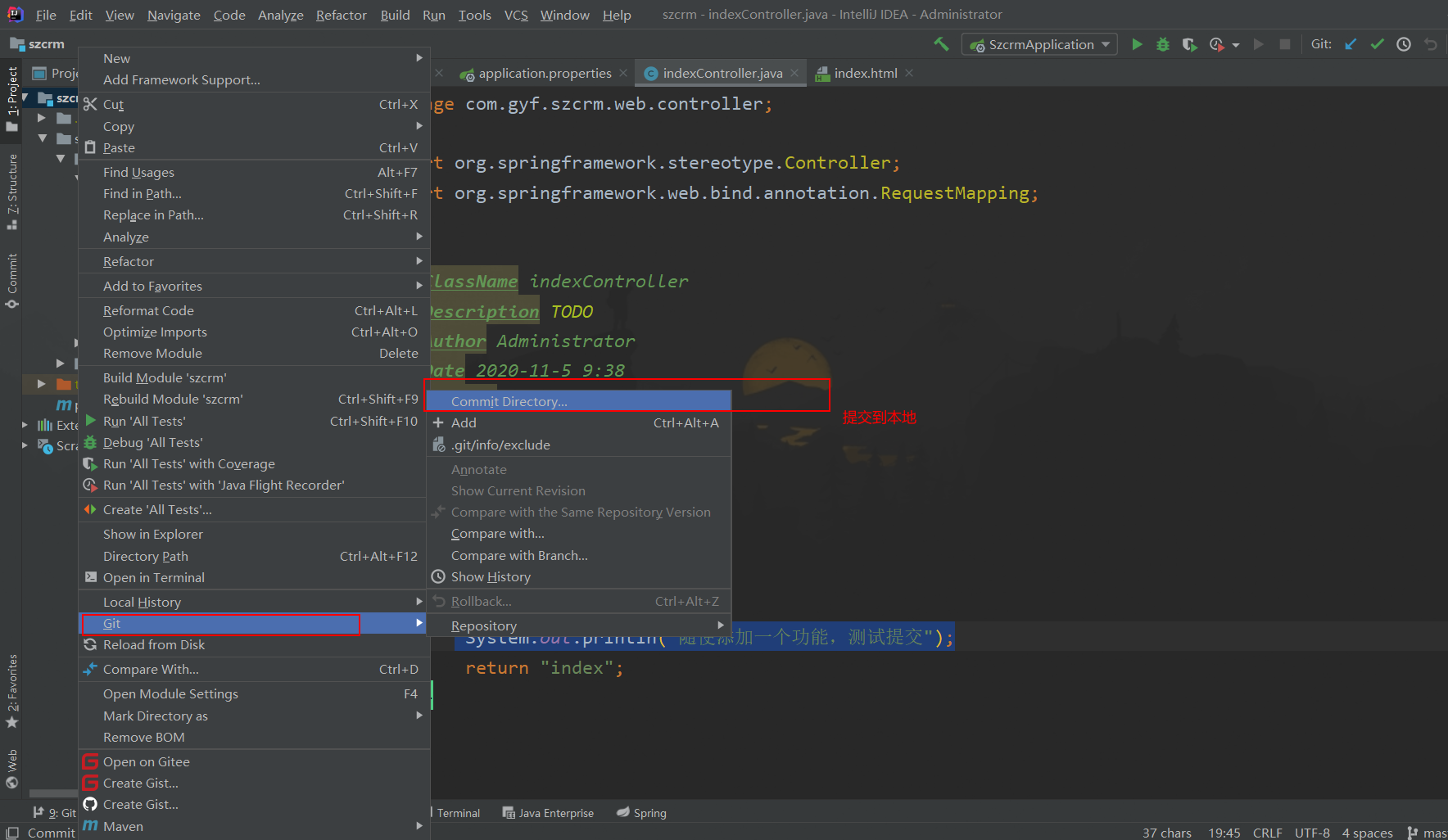Expand the Refactor submenu in context menu
Image resolution: width=1448 pixels, height=840 pixels.
(x=254, y=261)
